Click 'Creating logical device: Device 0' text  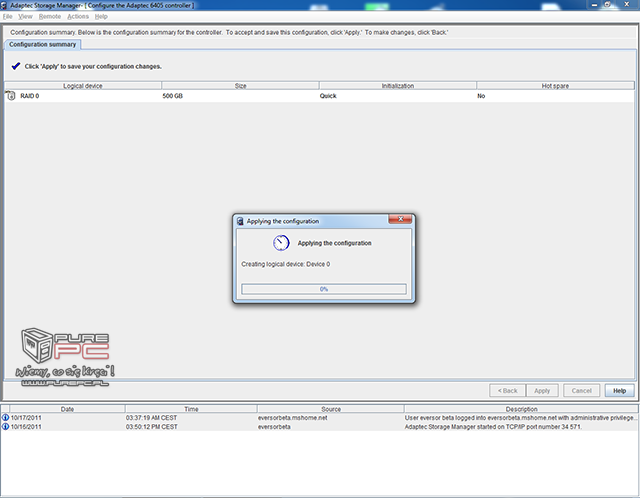(x=286, y=264)
